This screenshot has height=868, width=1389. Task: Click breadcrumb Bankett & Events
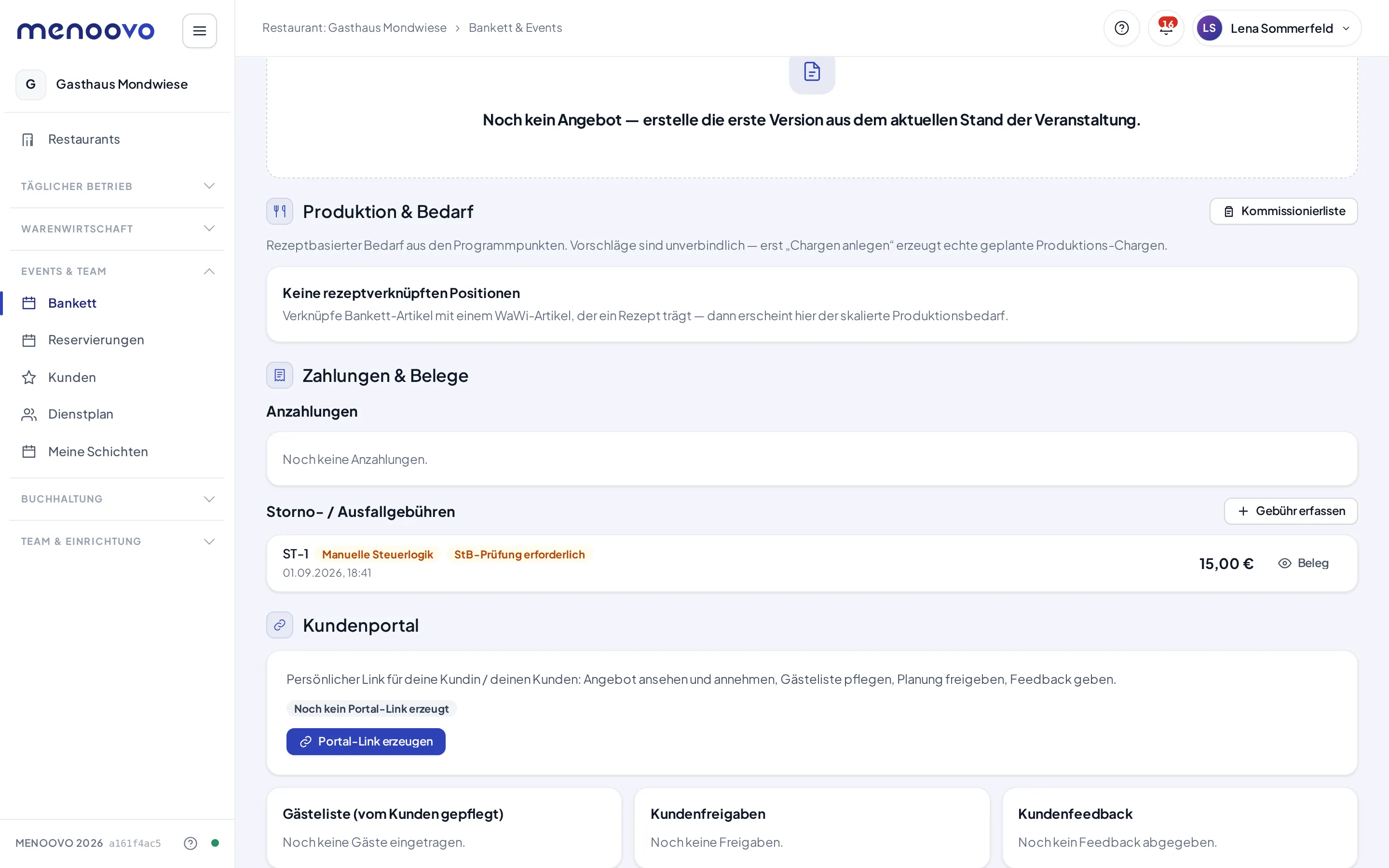click(x=515, y=27)
